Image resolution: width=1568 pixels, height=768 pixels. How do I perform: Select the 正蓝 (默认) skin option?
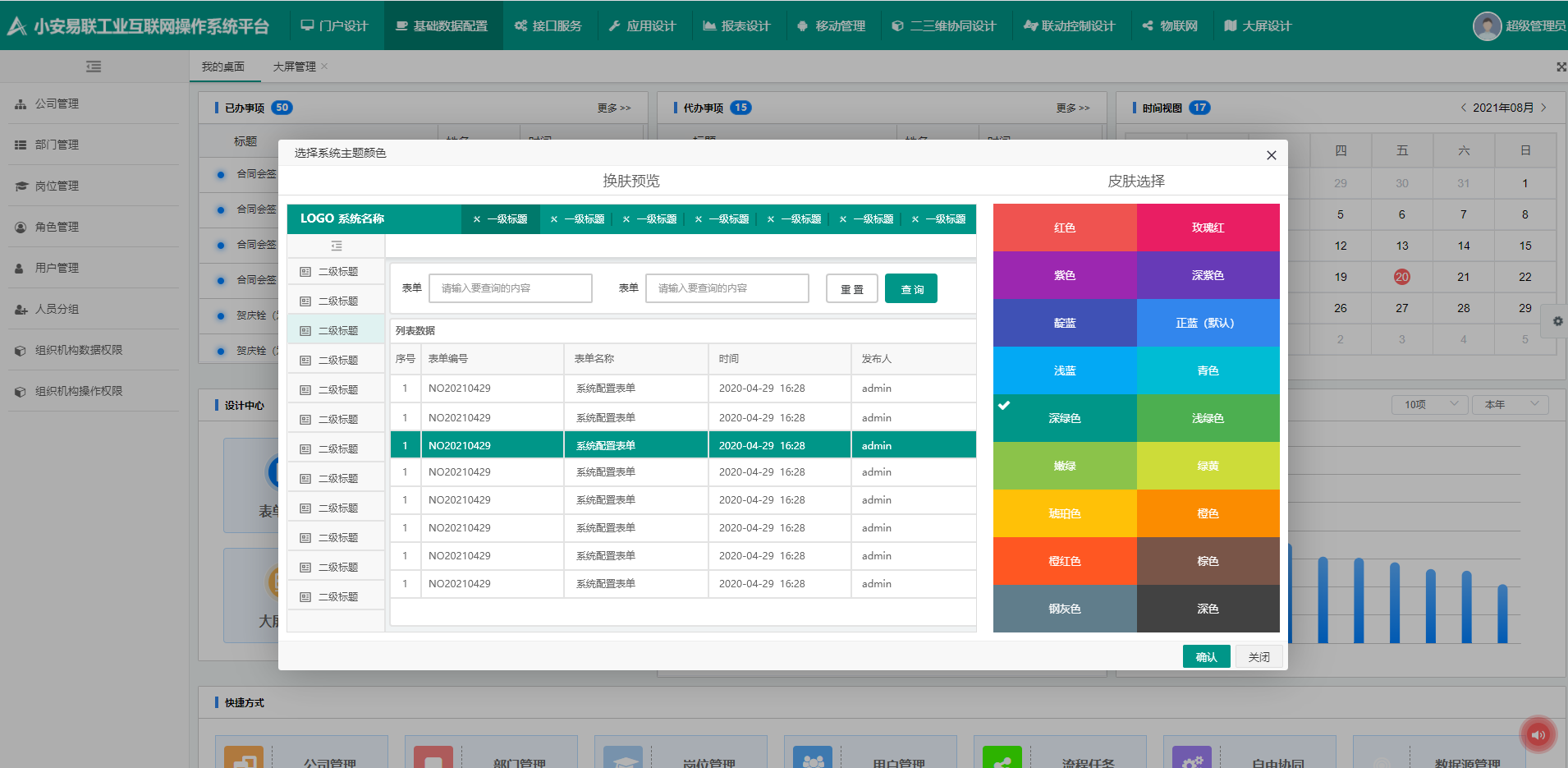pos(1208,323)
